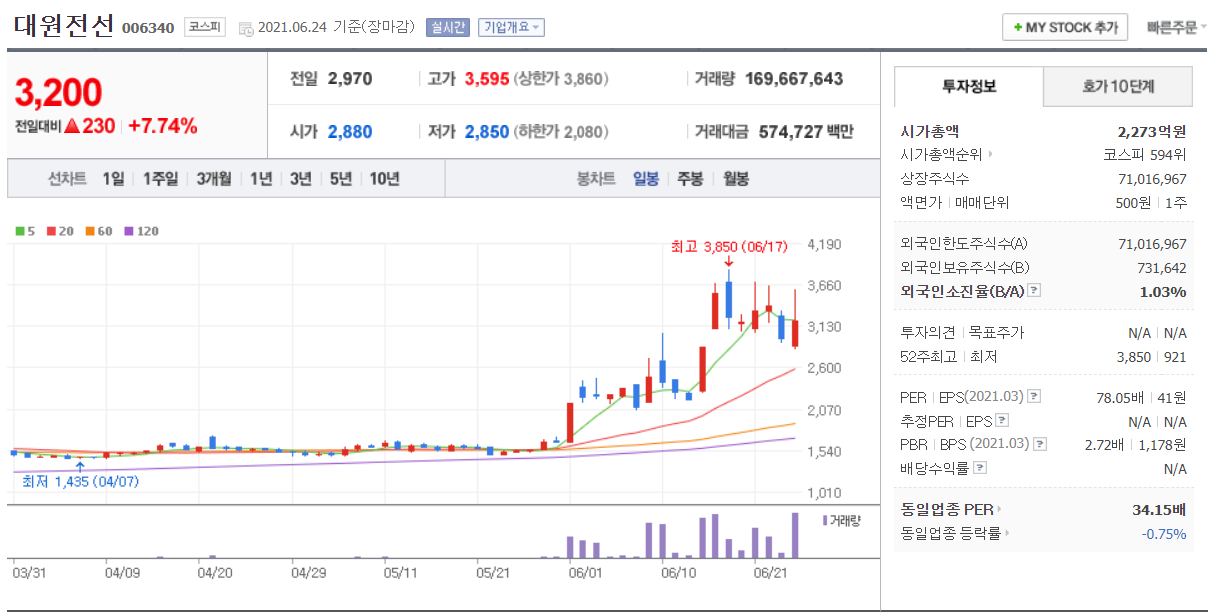This screenshot has height=612, width=1211.
Task: Click the 코스피 594위 rank value
Action: click(x=1145, y=154)
